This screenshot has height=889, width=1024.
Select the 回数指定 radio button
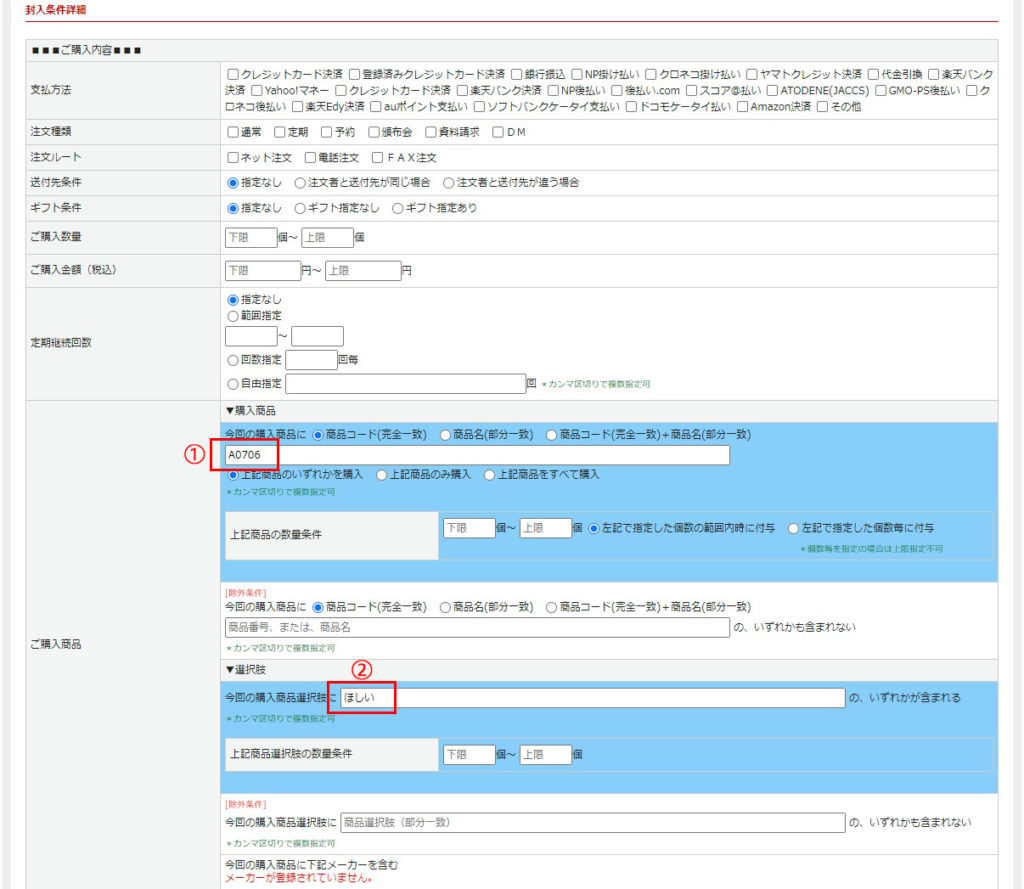pyautogui.click(x=233, y=361)
